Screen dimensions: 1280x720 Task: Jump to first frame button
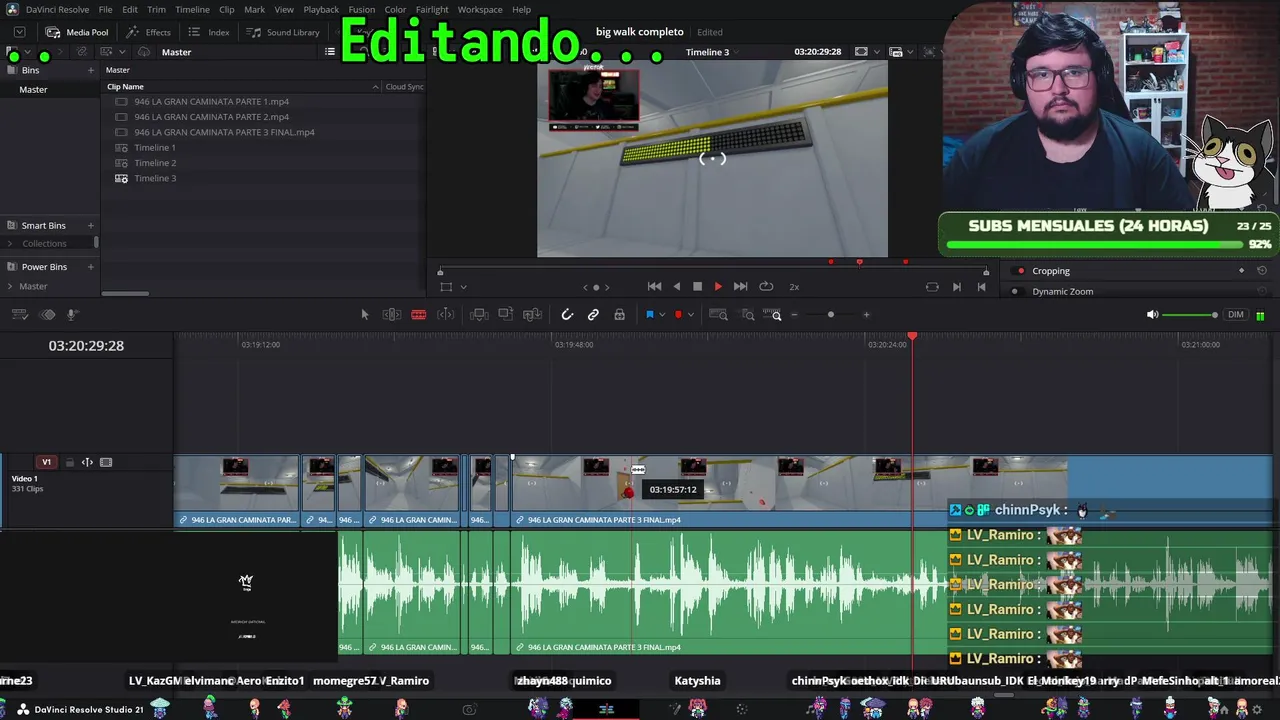(654, 287)
